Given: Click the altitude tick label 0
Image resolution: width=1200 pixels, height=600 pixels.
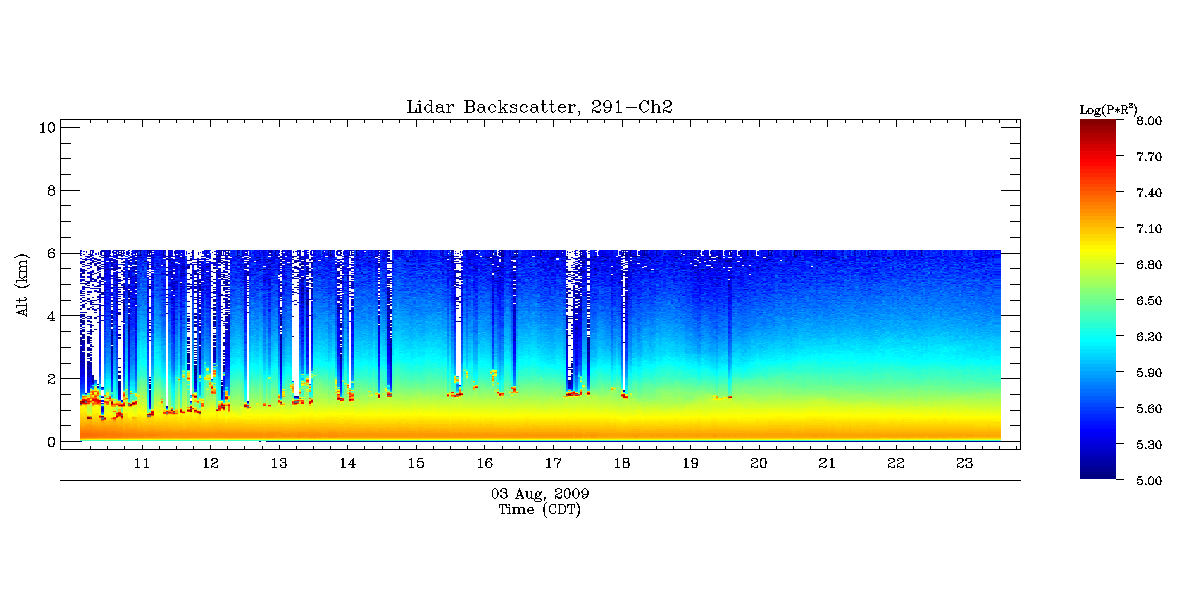Looking at the screenshot, I should (49, 441).
